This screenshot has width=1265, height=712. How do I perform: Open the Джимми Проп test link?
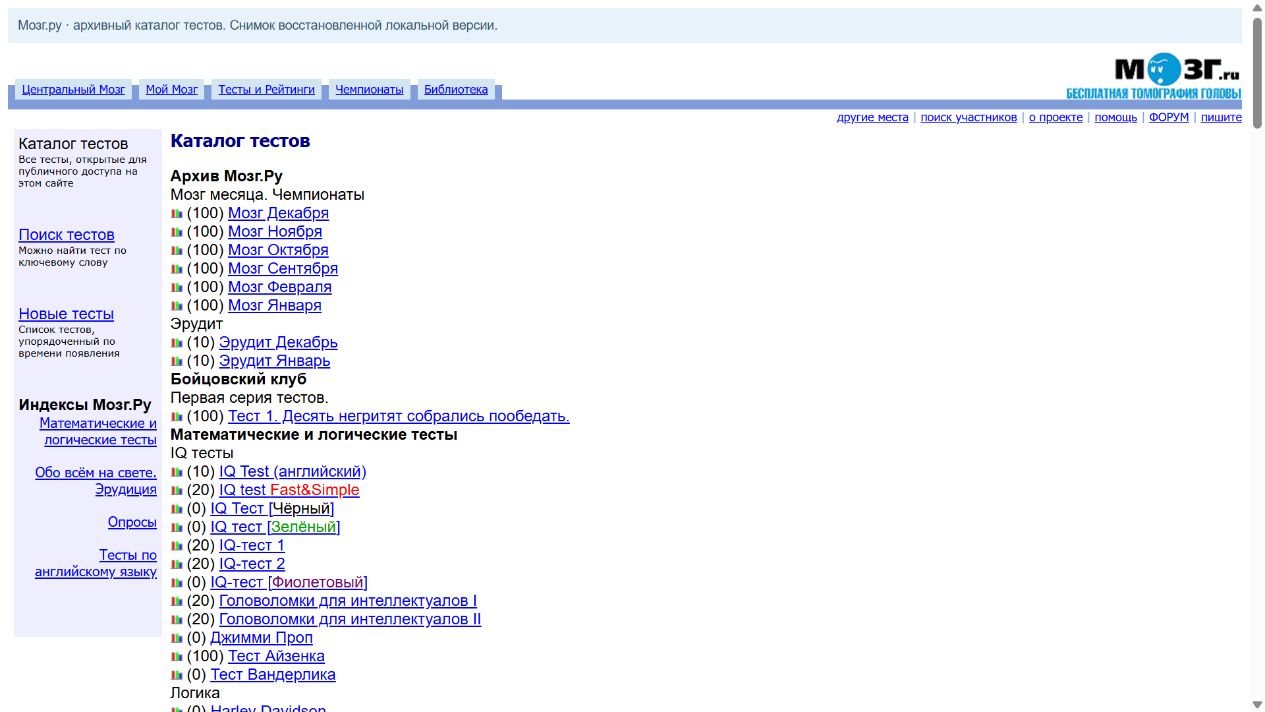(x=261, y=638)
